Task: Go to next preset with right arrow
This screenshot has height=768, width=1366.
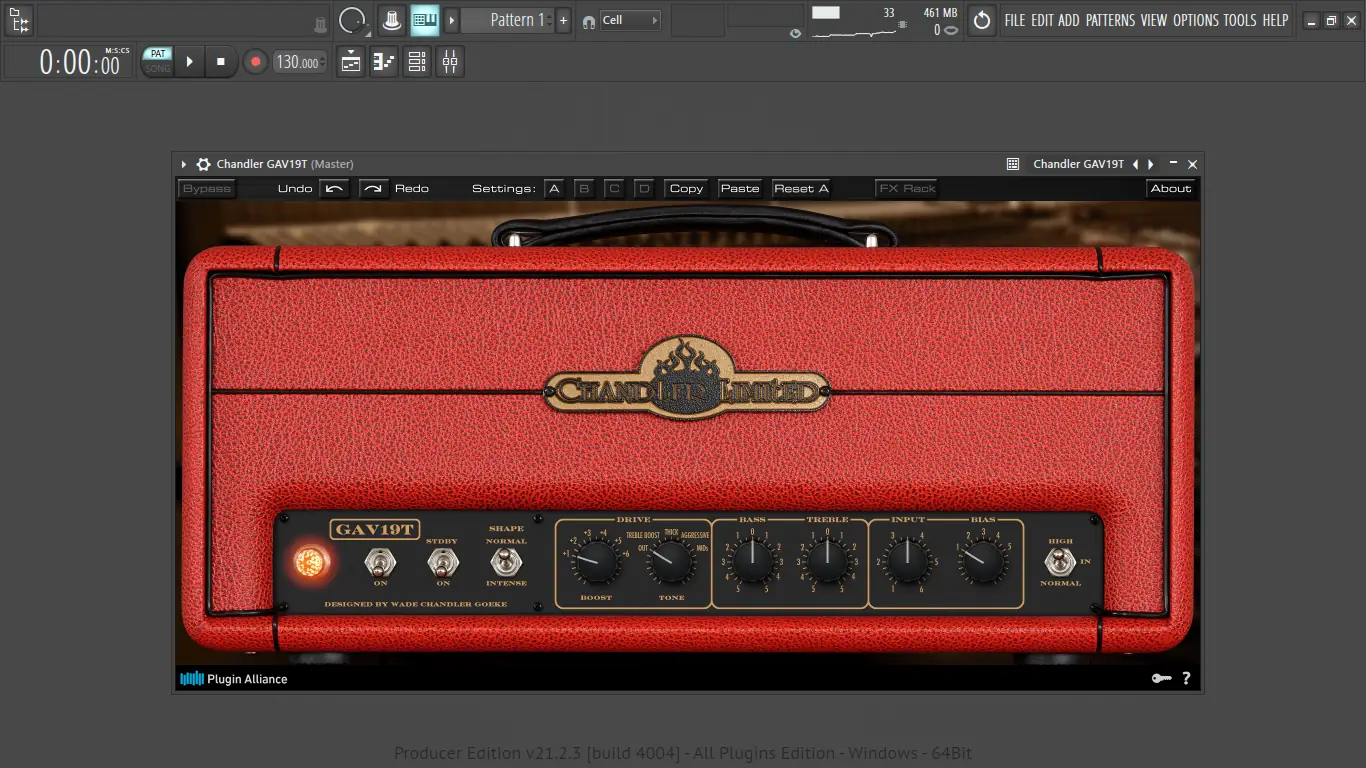Action: tap(1151, 164)
